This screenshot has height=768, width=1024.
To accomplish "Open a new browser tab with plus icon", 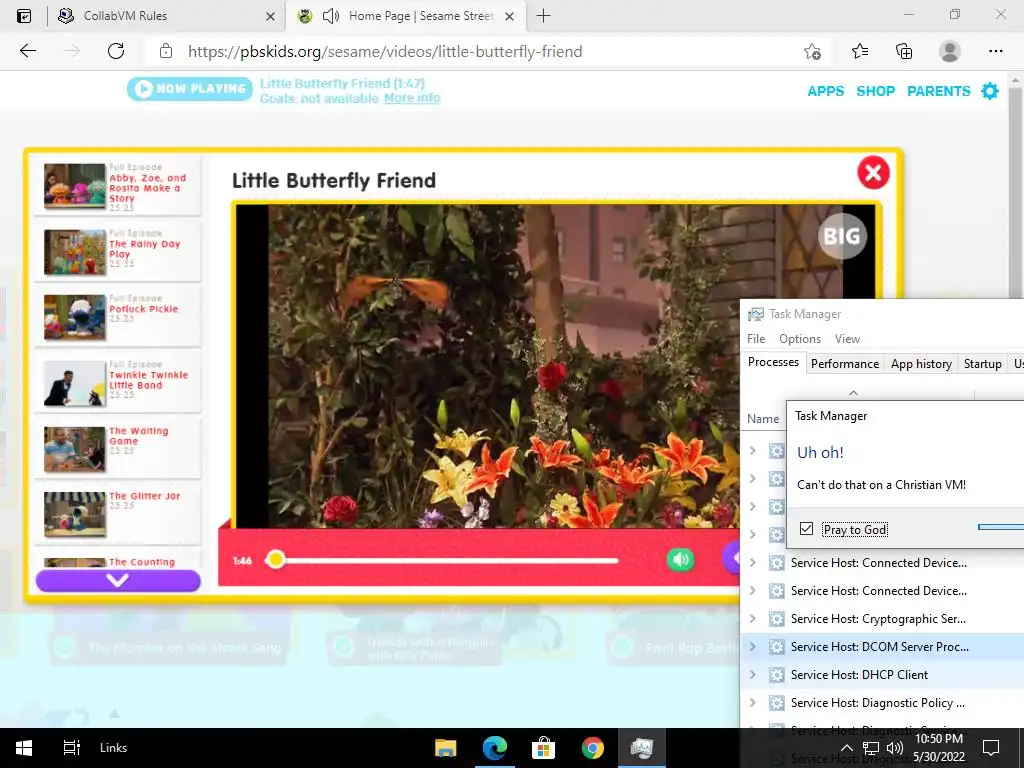I will coord(543,16).
